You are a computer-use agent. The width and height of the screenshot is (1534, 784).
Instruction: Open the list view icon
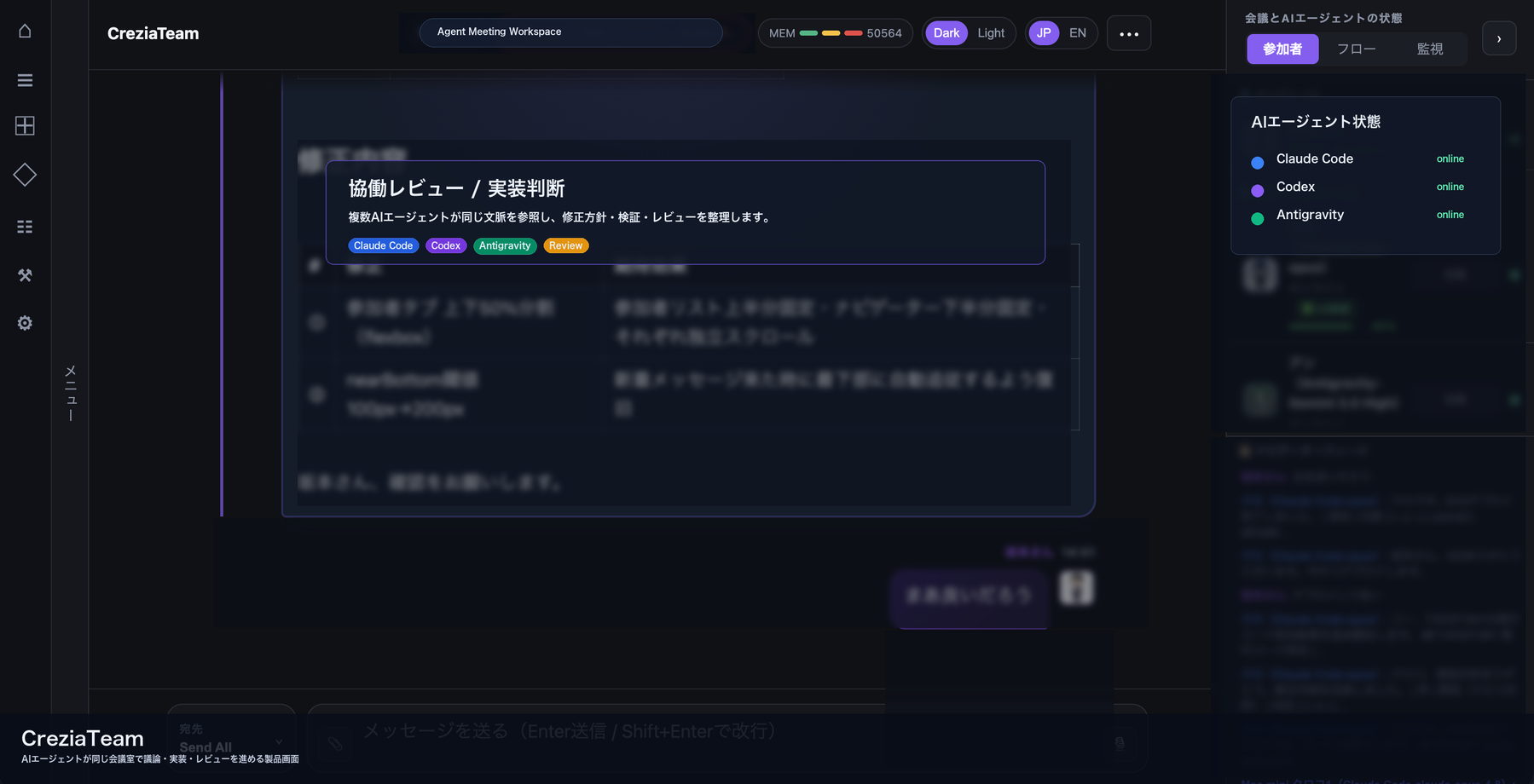(x=25, y=227)
